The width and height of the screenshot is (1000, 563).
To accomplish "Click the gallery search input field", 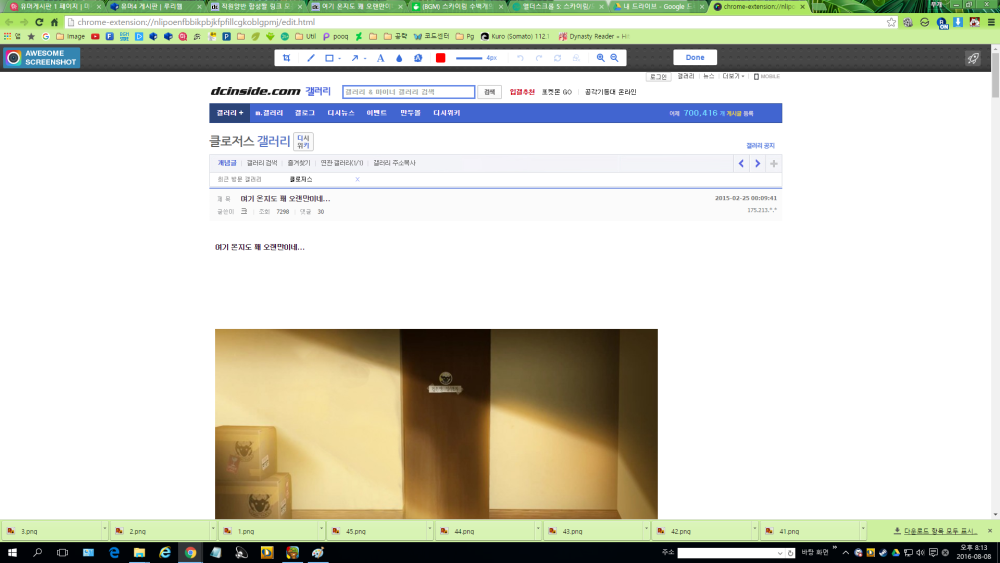I will point(408,92).
